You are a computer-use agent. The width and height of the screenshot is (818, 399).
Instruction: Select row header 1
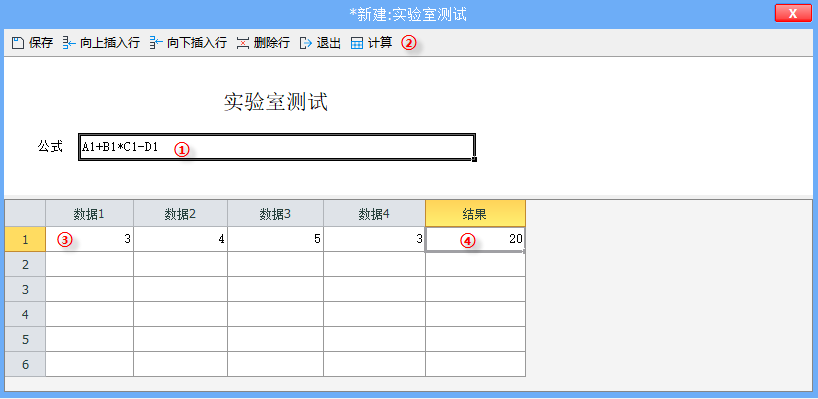coord(25,239)
